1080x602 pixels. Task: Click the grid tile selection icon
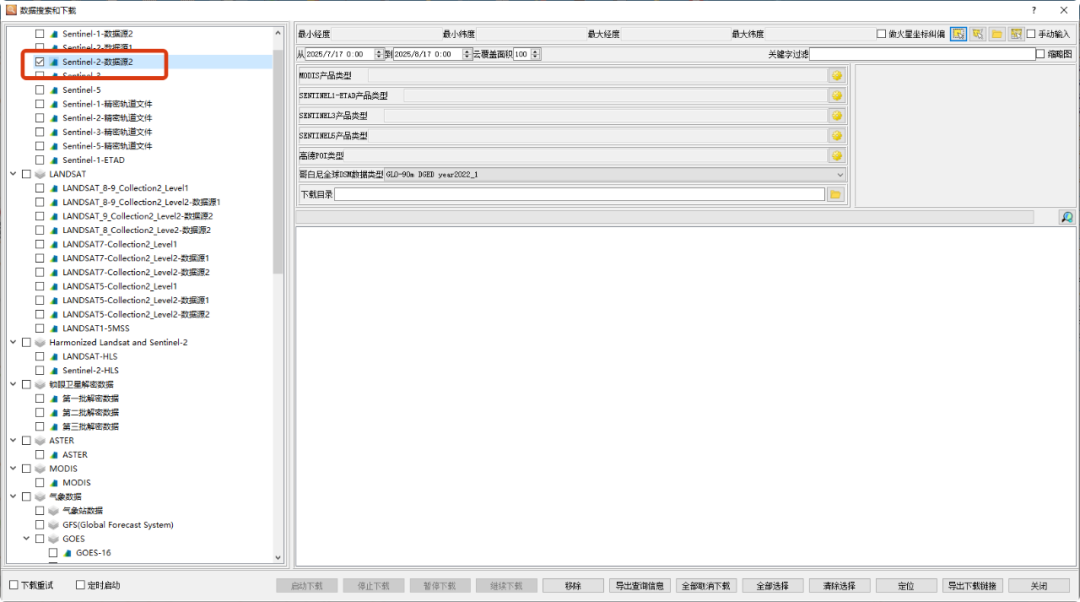1016,34
